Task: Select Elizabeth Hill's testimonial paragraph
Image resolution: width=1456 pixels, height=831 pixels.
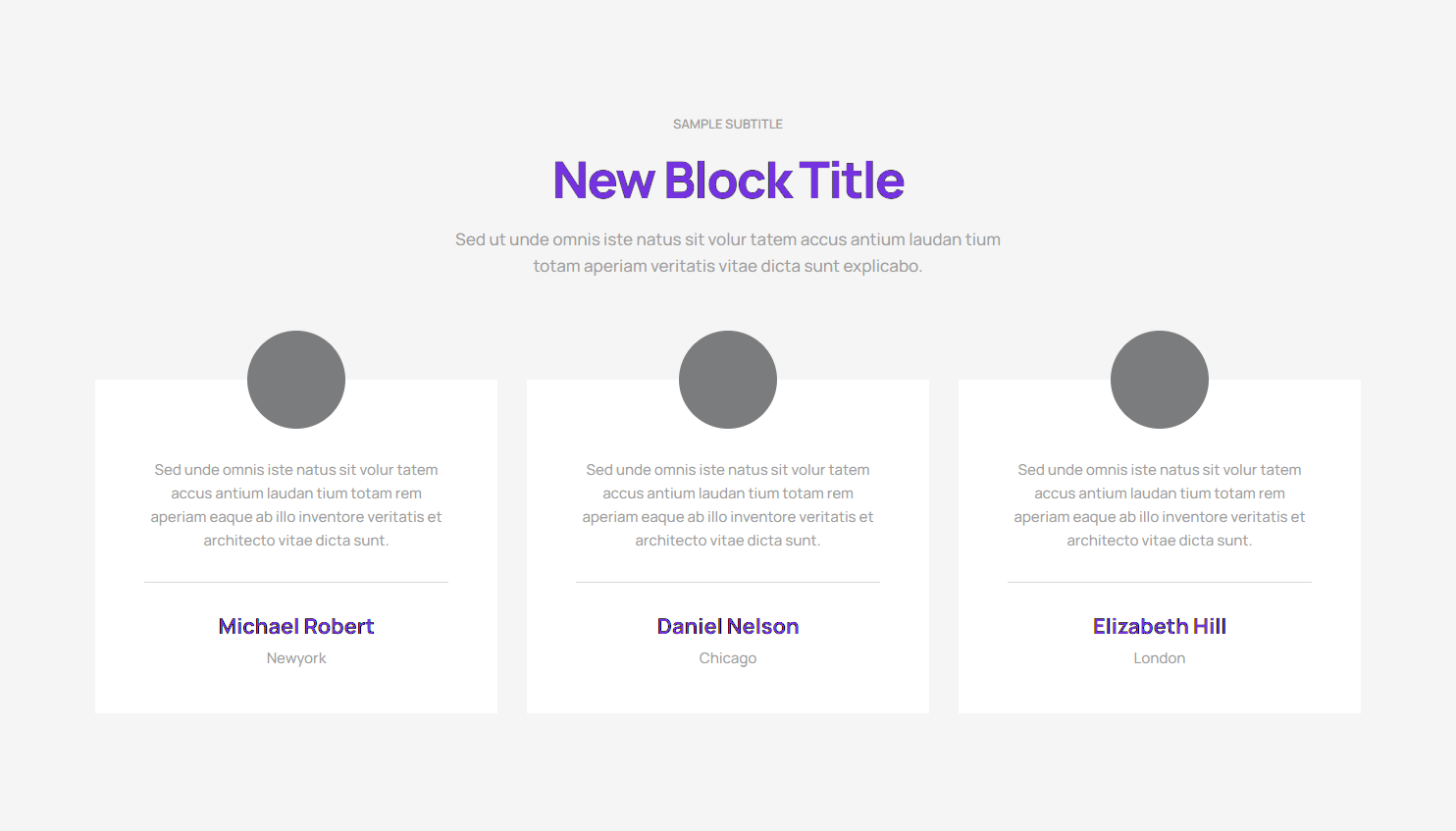Action: tap(1160, 505)
